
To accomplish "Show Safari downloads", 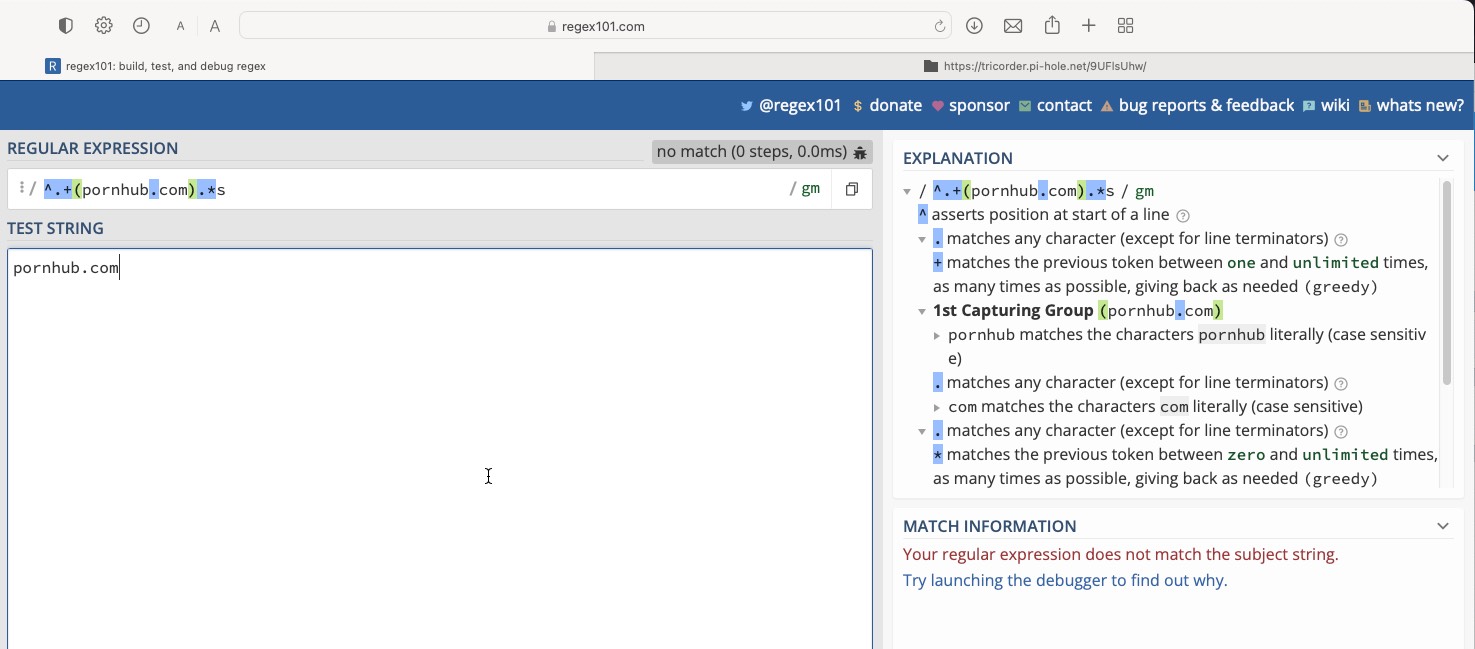I will 974,26.
